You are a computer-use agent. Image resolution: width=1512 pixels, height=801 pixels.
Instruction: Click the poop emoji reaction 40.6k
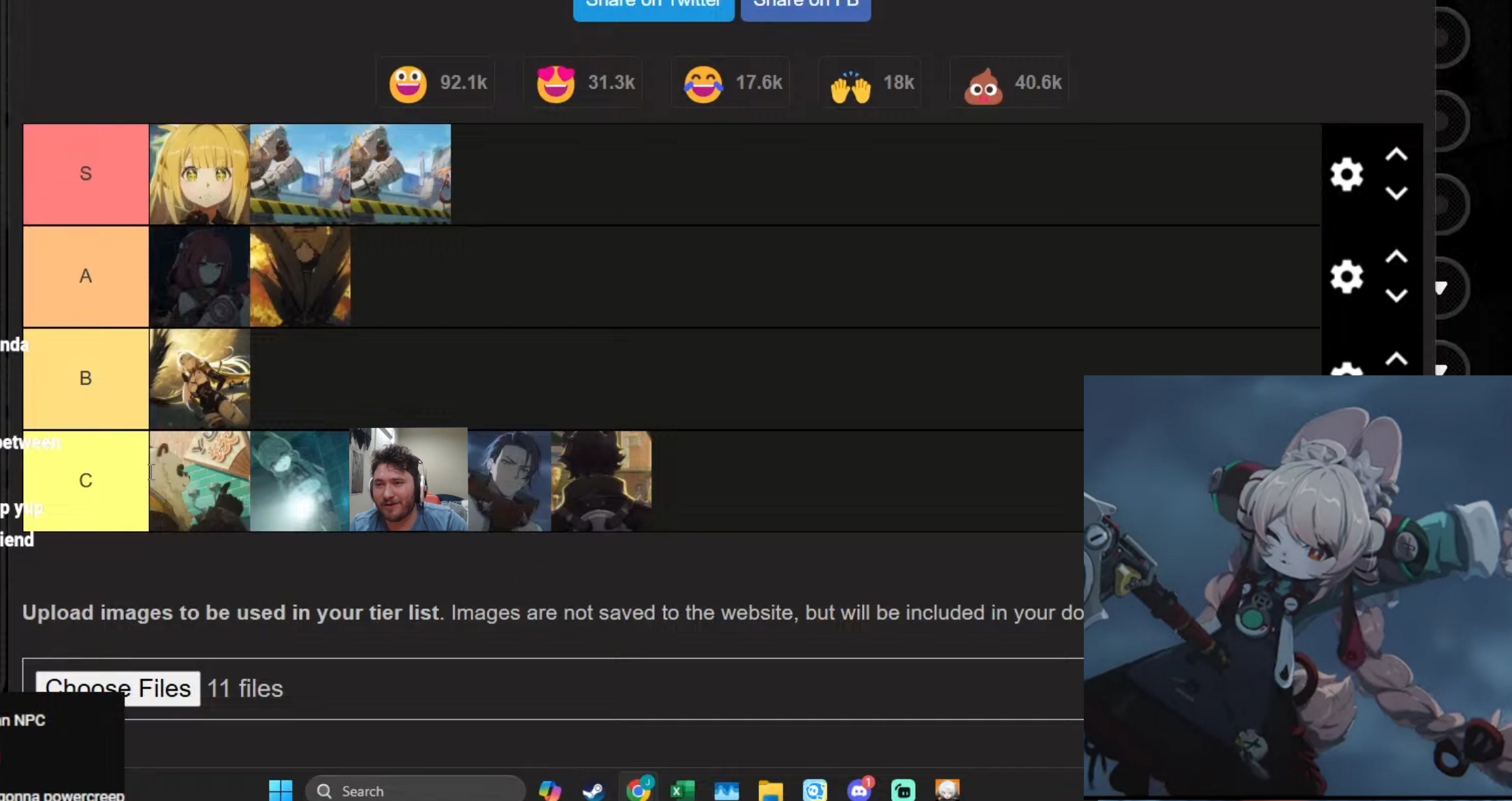(x=1010, y=83)
